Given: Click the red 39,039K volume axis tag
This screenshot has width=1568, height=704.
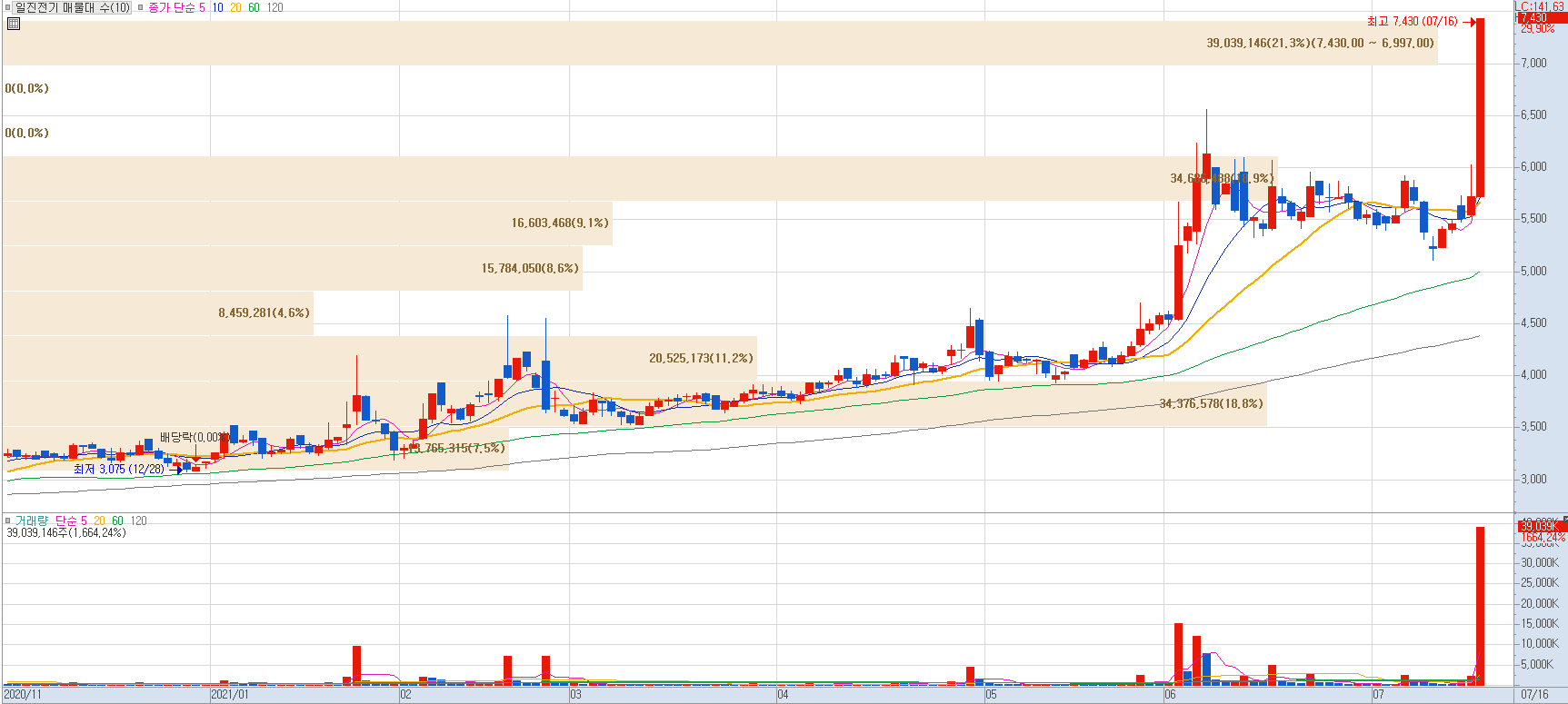Looking at the screenshot, I should click(1541, 526).
